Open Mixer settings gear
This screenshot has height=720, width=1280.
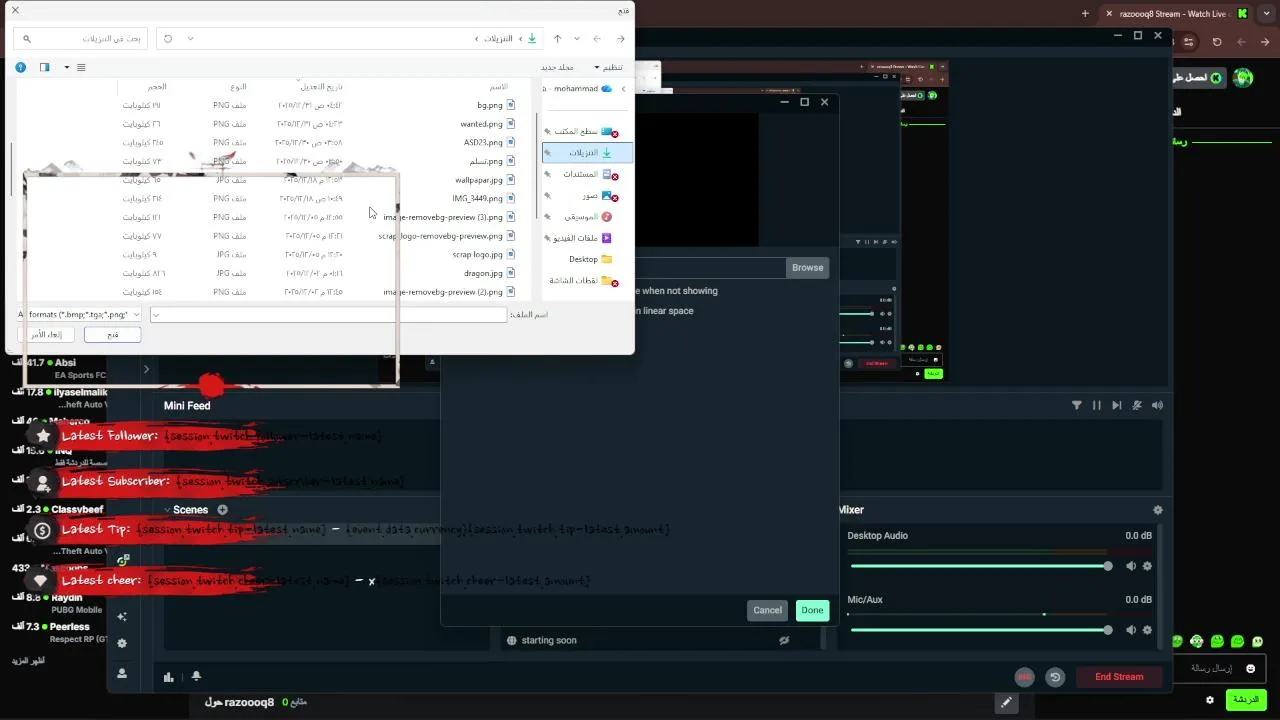[x=1158, y=510]
